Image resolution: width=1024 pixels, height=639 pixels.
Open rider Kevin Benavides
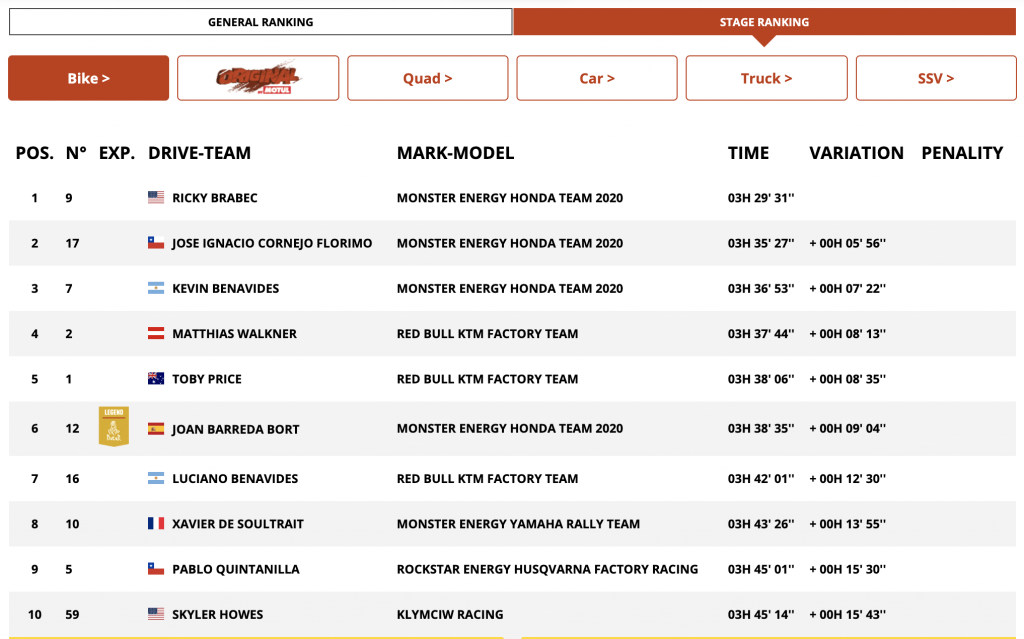pos(225,288)
